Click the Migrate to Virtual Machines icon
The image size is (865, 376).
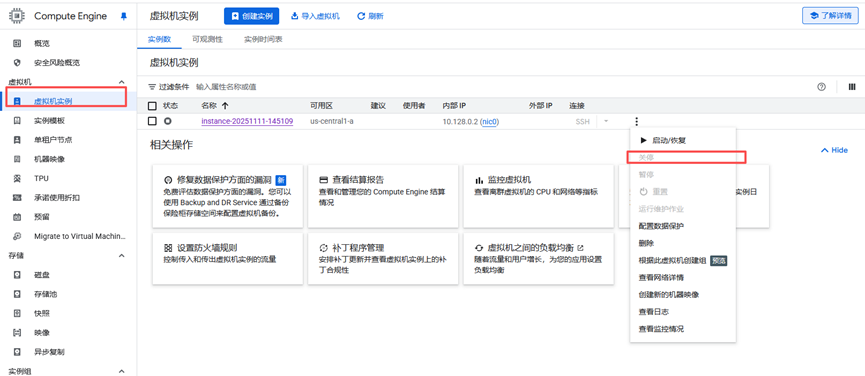click(17, 237)
